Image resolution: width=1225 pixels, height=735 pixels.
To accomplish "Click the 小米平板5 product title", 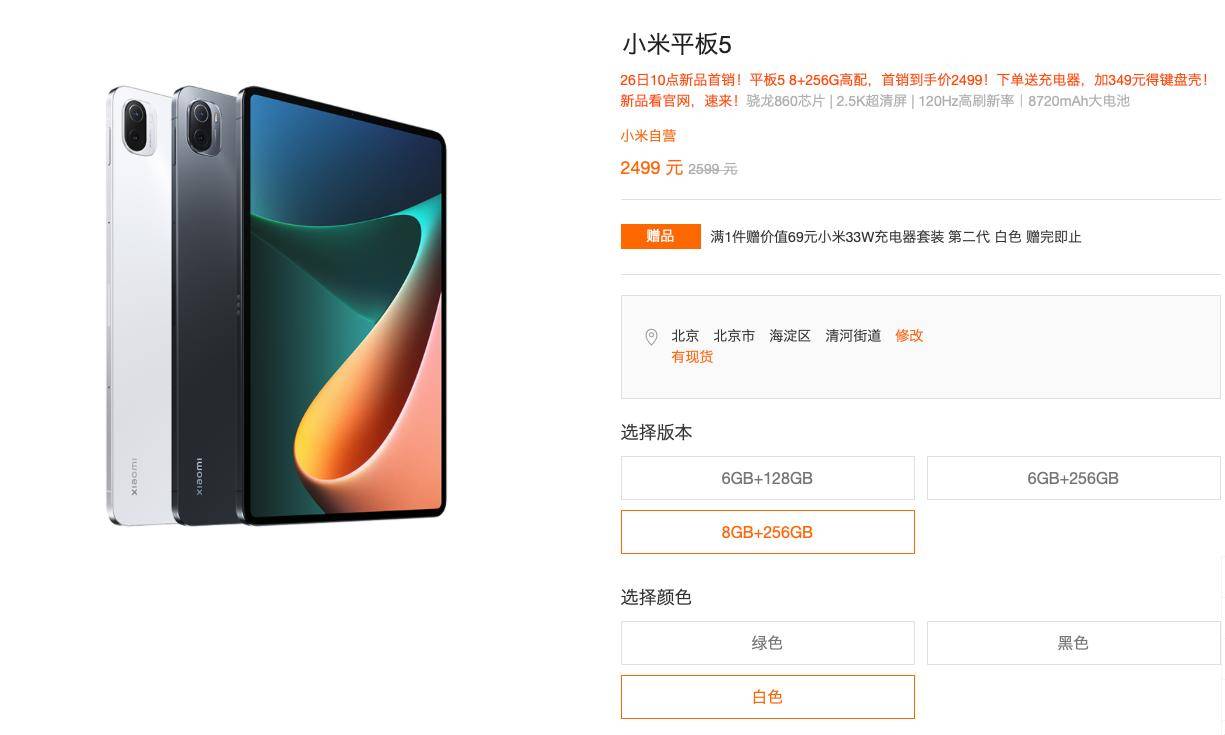I will point(677,44).
